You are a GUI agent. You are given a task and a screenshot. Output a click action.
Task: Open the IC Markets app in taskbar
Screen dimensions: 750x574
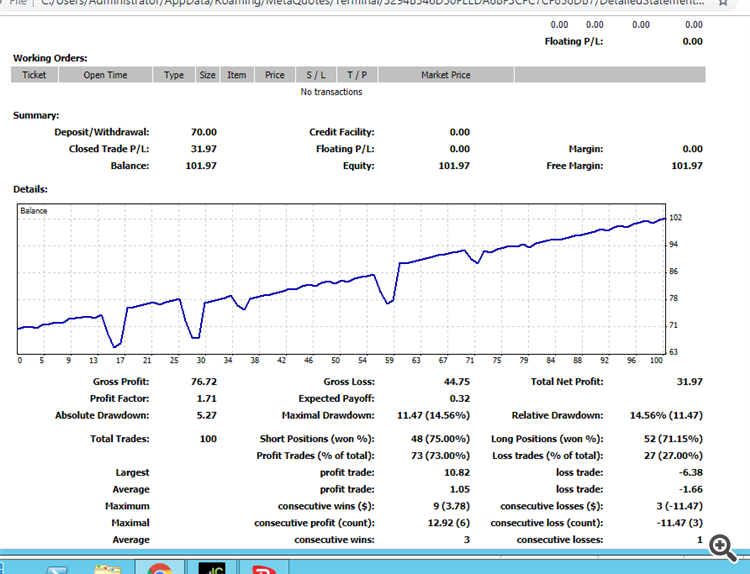pyautogui.click(x=211, y=568)
